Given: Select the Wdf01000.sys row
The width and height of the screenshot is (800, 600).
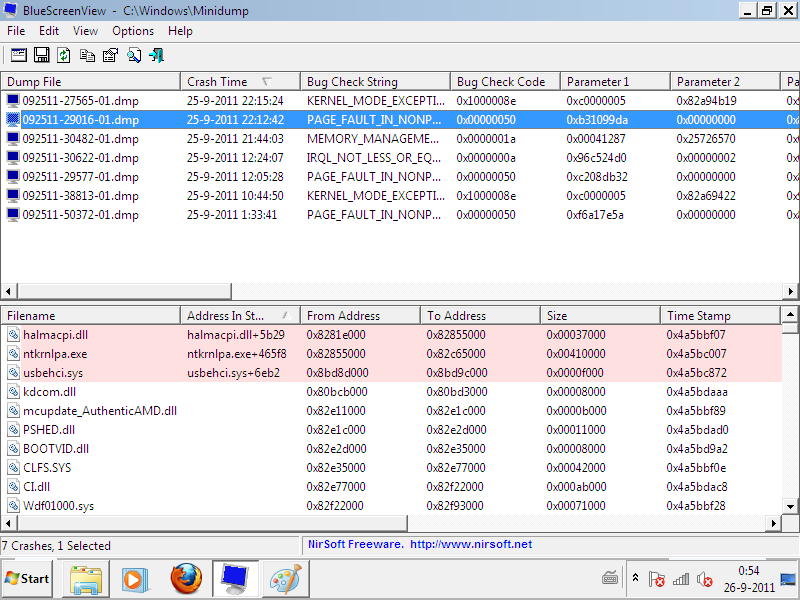Looking at the screenshot, I should coord(391,506).
